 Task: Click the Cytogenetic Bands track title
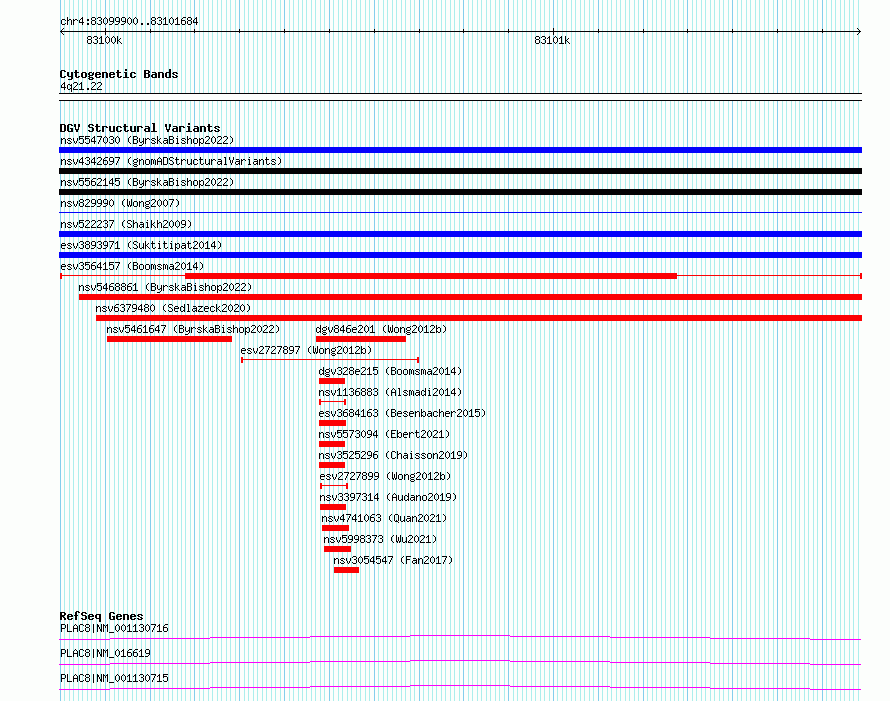pyautogui.click(x=119, y=74)
